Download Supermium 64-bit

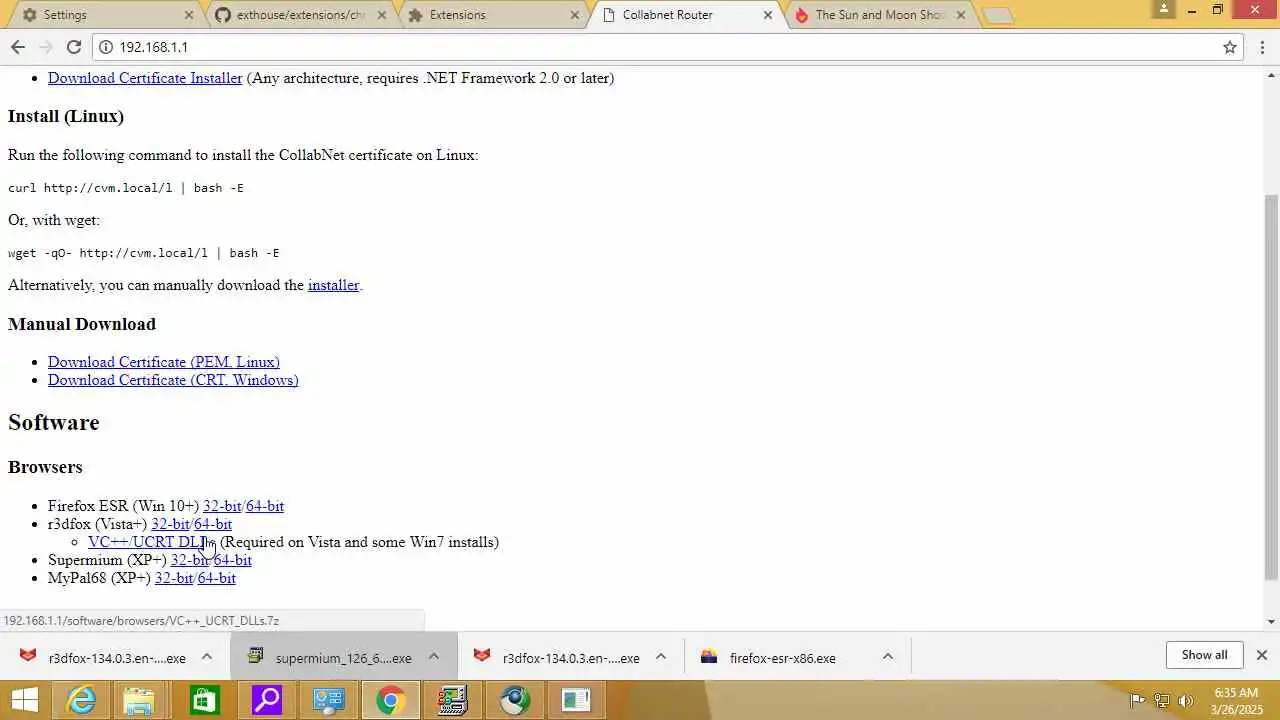tap(233, 560)
